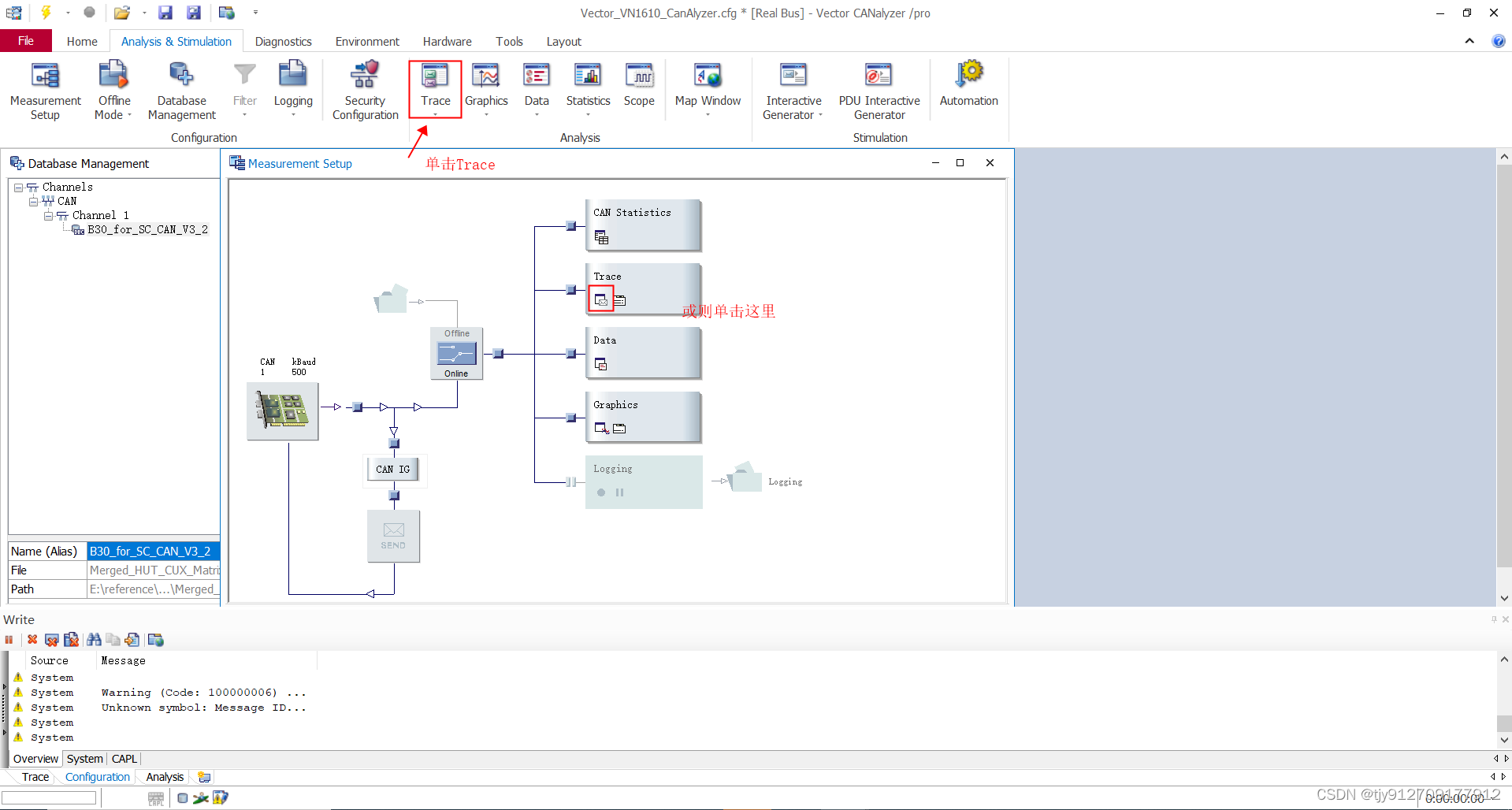Toggle the hotspot below the CAN IG block
Image resolution: width=1512 pixels, height=810 pixels.
[x=394, y=496]
